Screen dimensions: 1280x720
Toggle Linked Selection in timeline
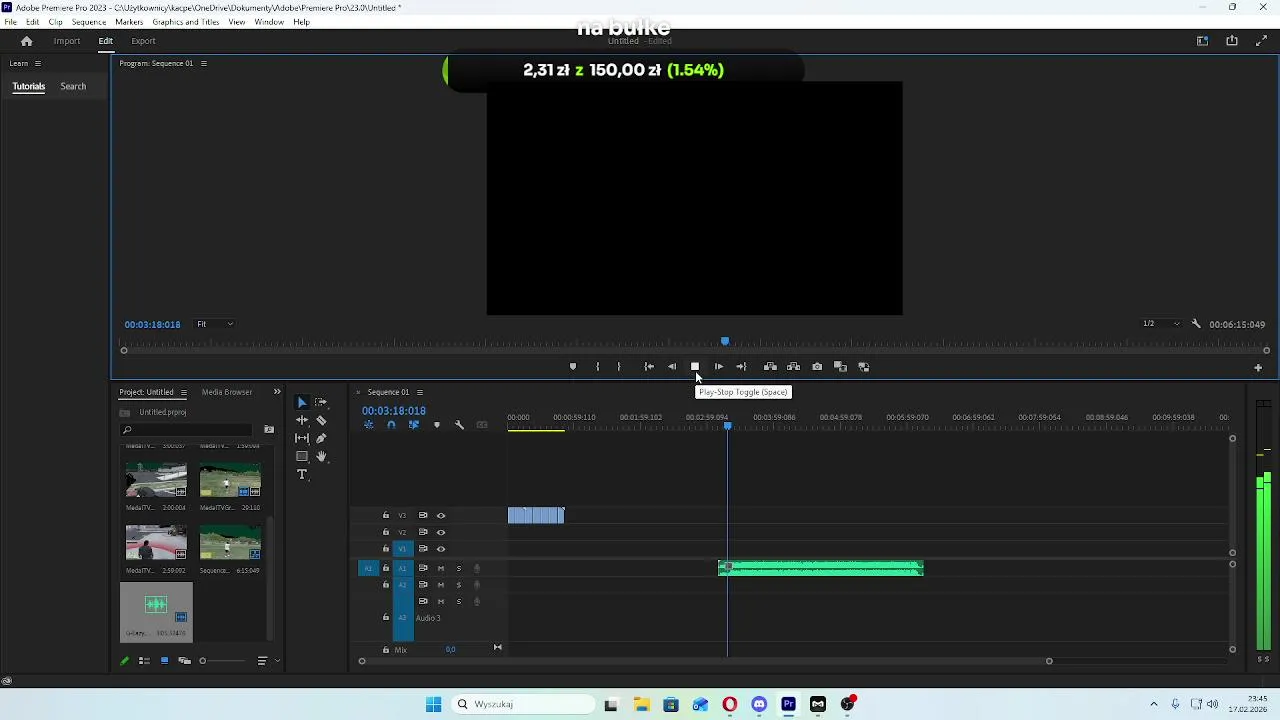413,425
